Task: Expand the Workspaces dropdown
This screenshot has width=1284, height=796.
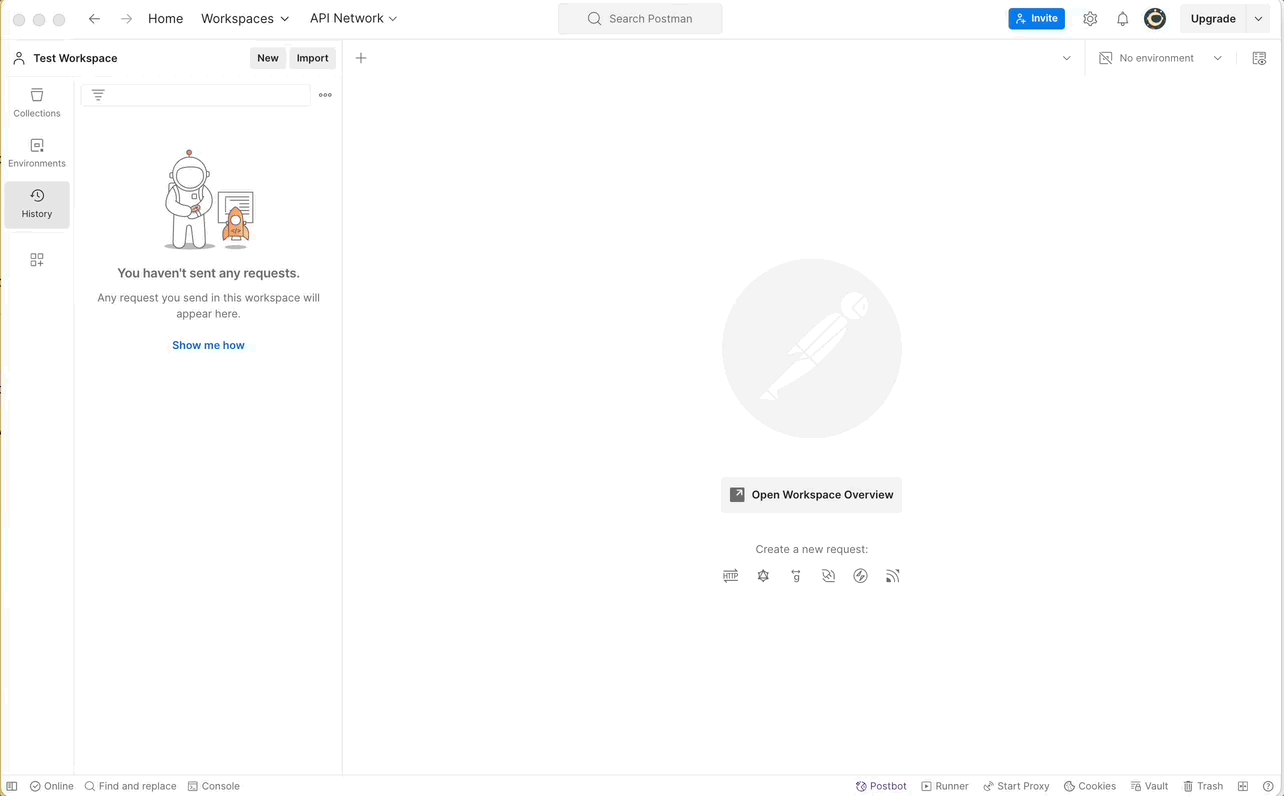Action: 245,19
